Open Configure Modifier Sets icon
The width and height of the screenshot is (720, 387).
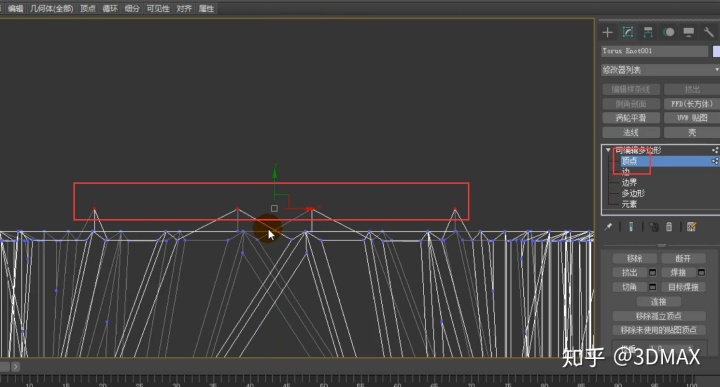pyautogui.click(x=691, y=226)
